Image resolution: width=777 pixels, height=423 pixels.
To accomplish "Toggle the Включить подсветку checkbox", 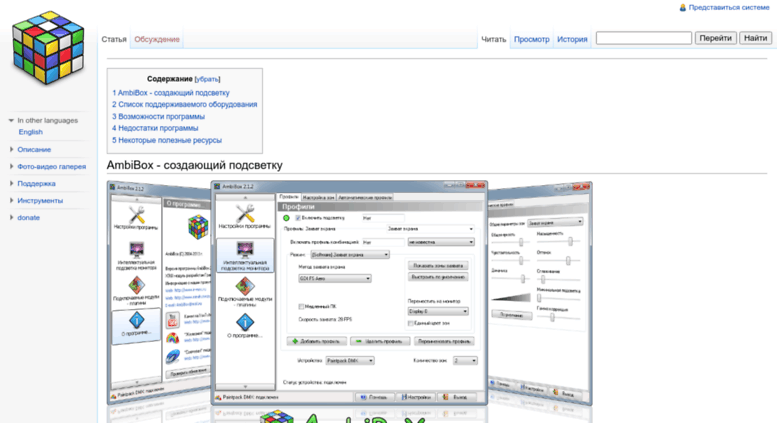I will (x=298, y=218).
